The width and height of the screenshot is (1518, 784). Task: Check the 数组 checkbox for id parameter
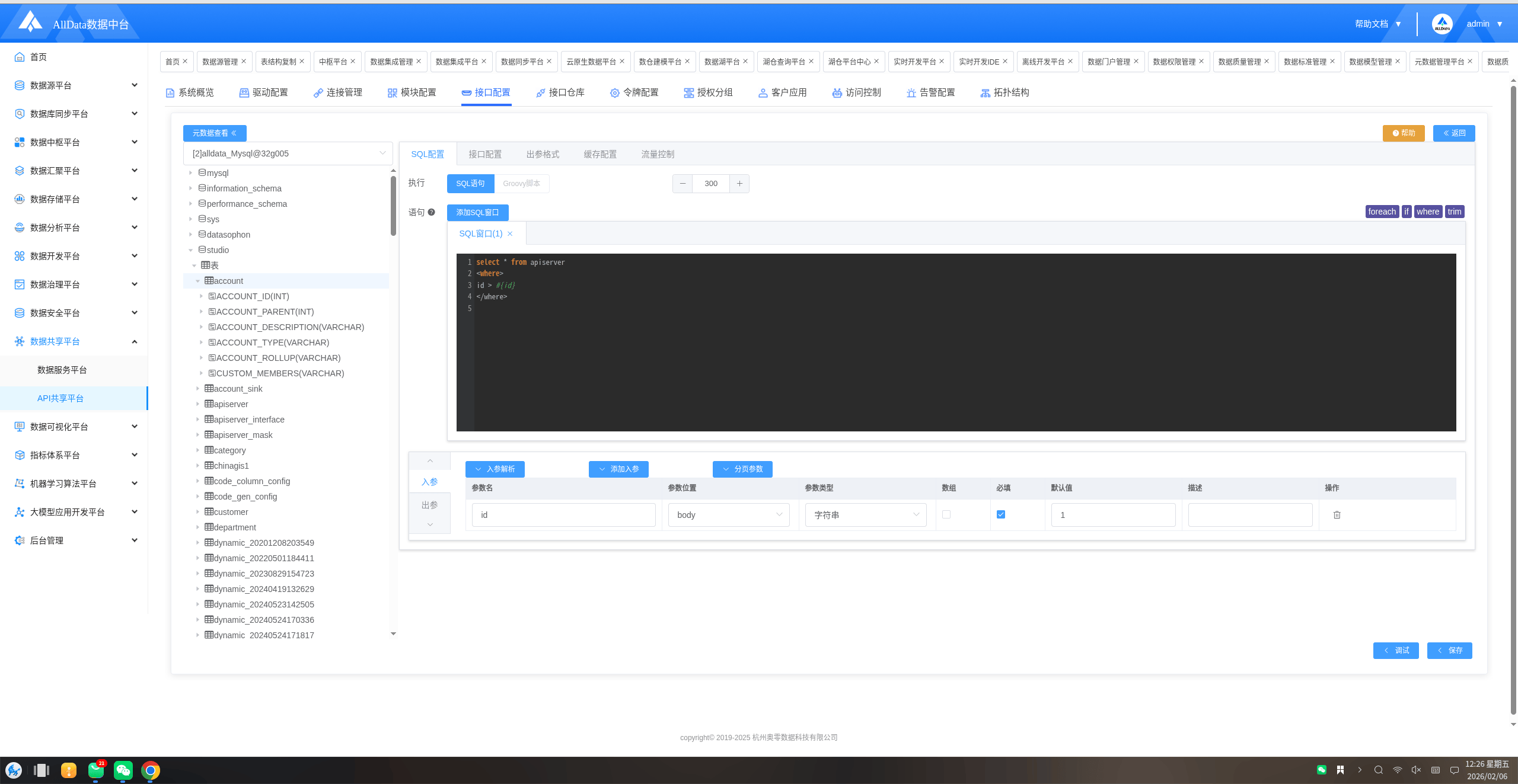946,514
